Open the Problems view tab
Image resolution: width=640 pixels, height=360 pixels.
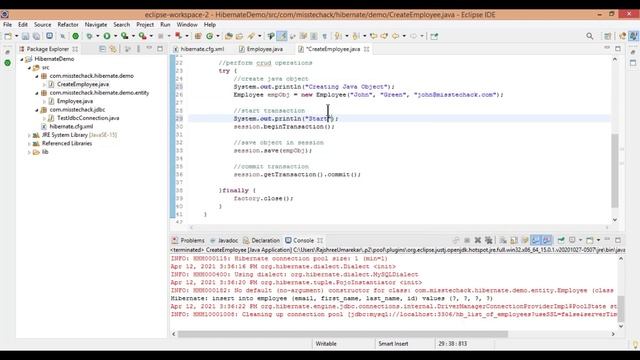click(x=188, y=240)
